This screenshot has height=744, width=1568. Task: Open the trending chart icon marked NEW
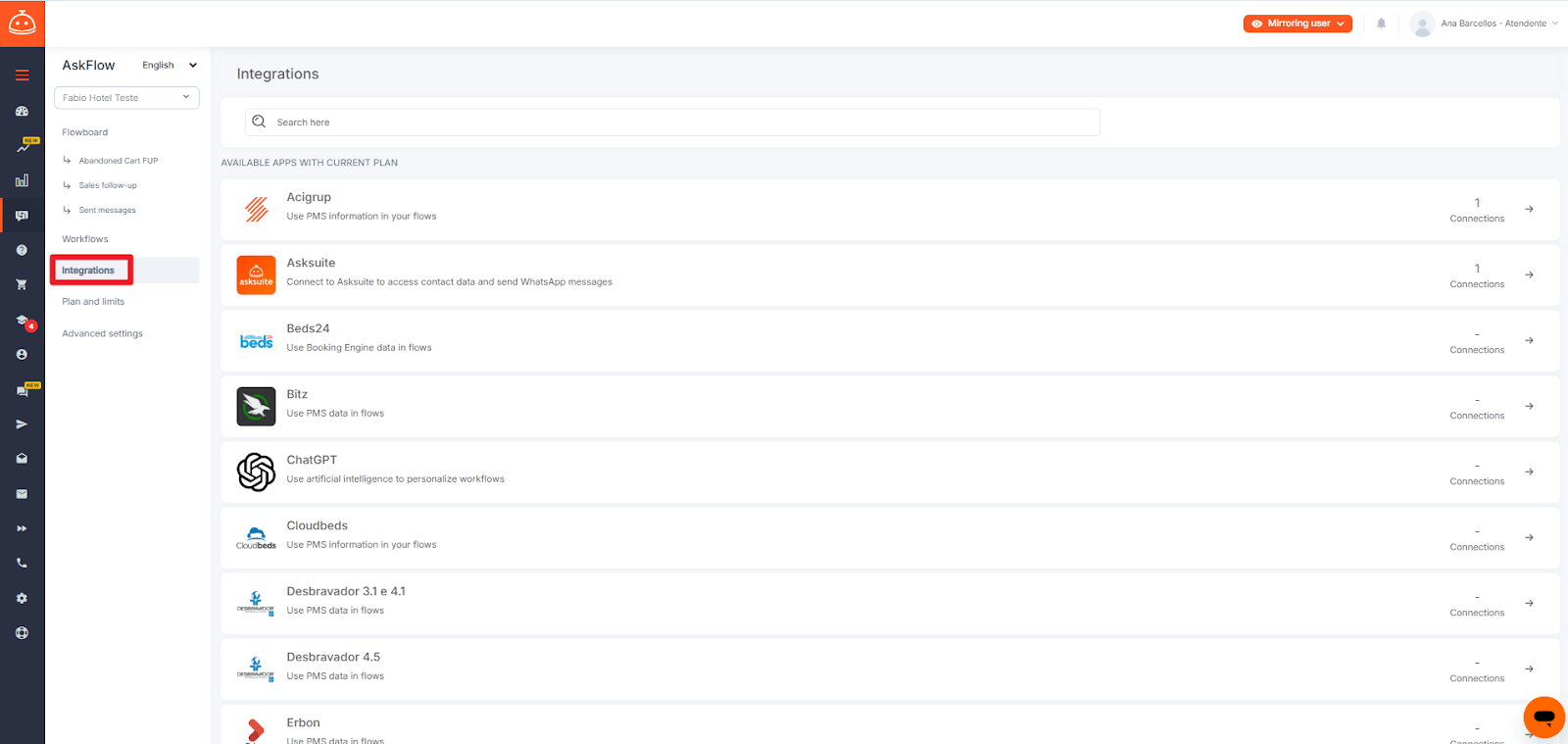click(x=24, y=146)
